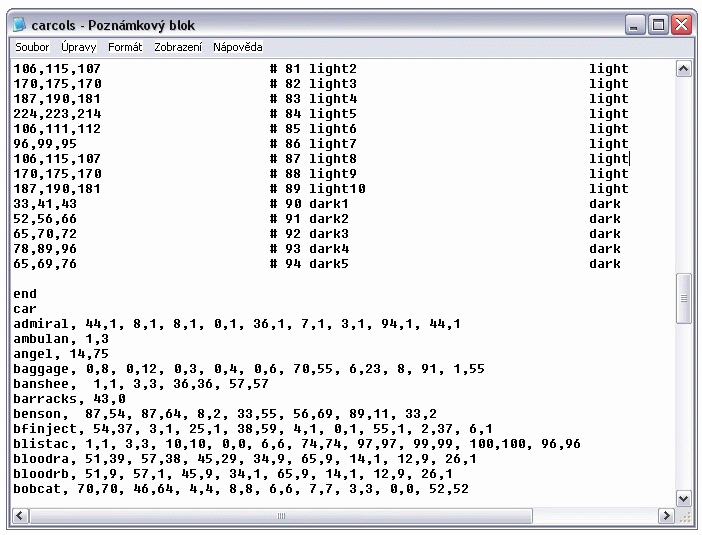Screen dimensions: 702x535
Task: Close the carcols Notepad window
Action: coord(681,25)
